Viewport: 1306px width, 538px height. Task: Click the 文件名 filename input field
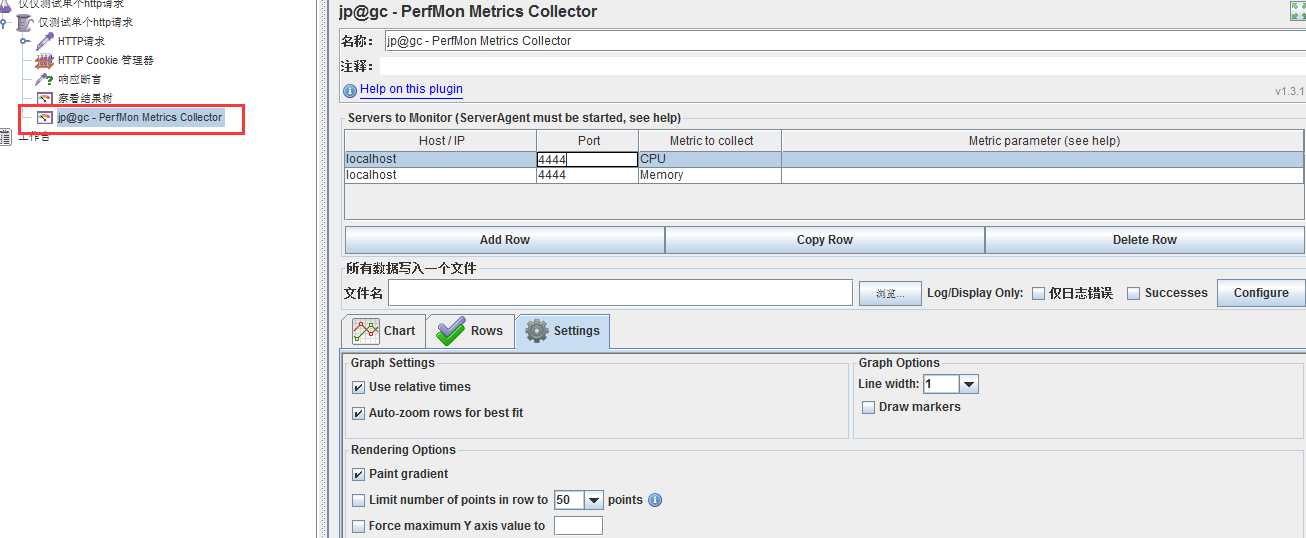tap(620, 293)
